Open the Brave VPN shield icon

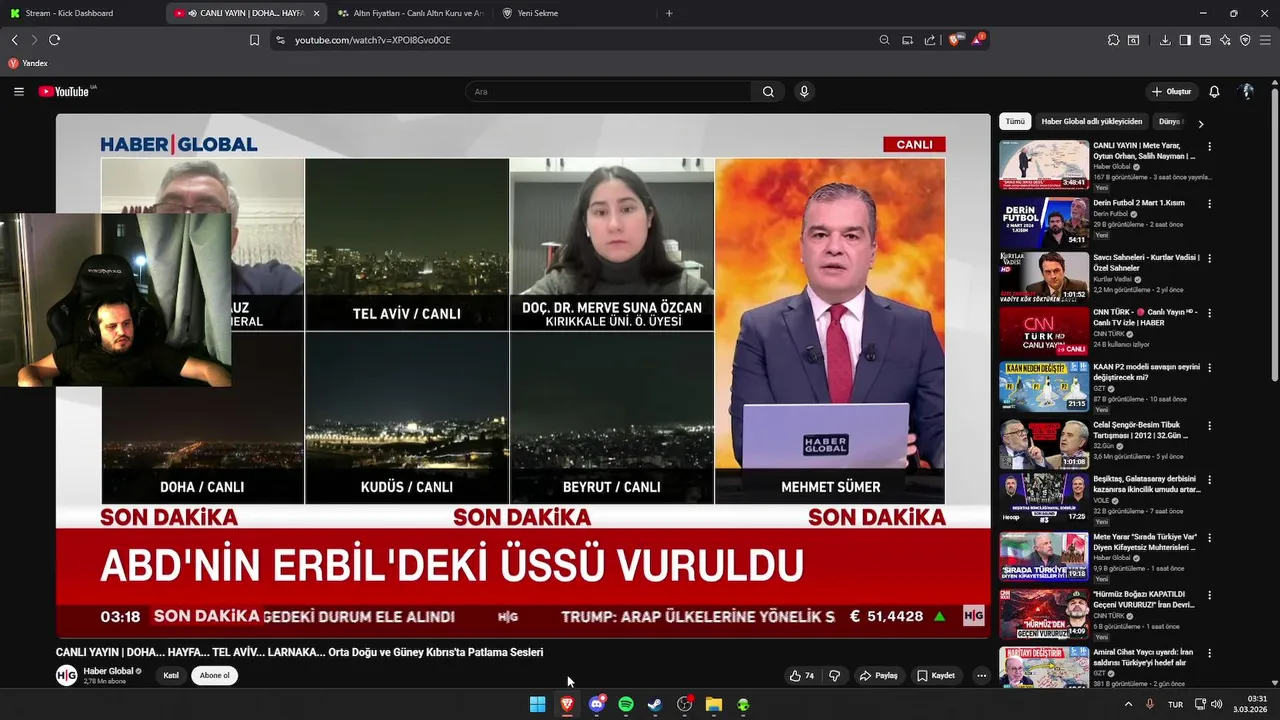pyautogui.click(x=1245, y=40)
